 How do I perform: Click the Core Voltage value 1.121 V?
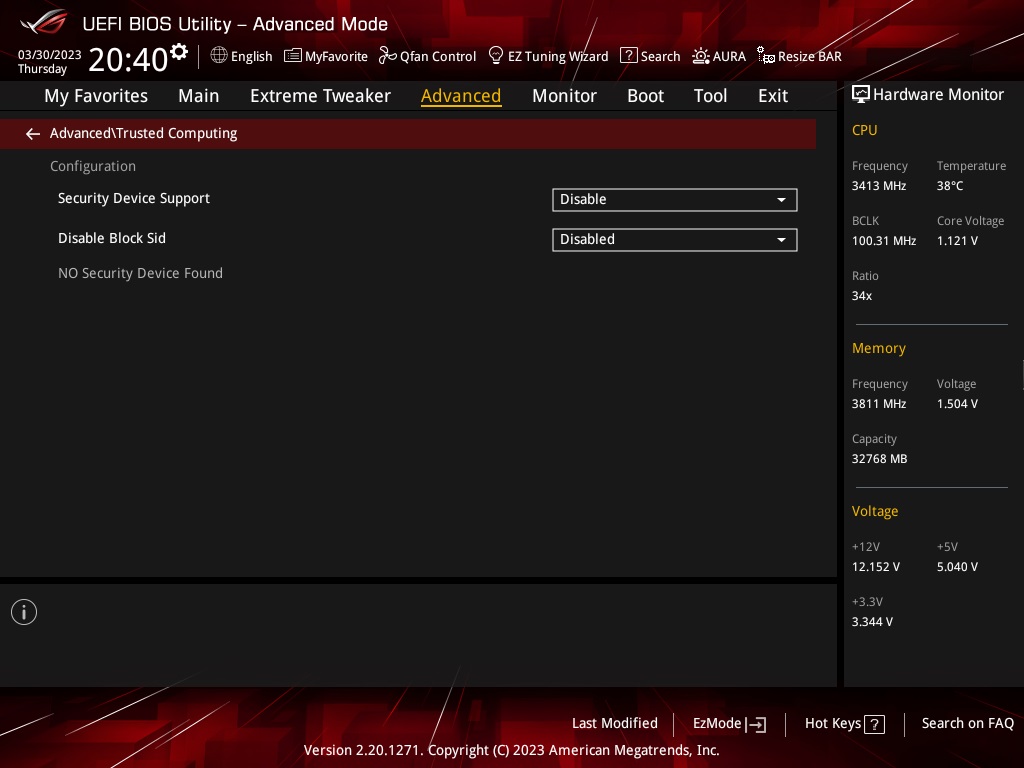(957, 241)
